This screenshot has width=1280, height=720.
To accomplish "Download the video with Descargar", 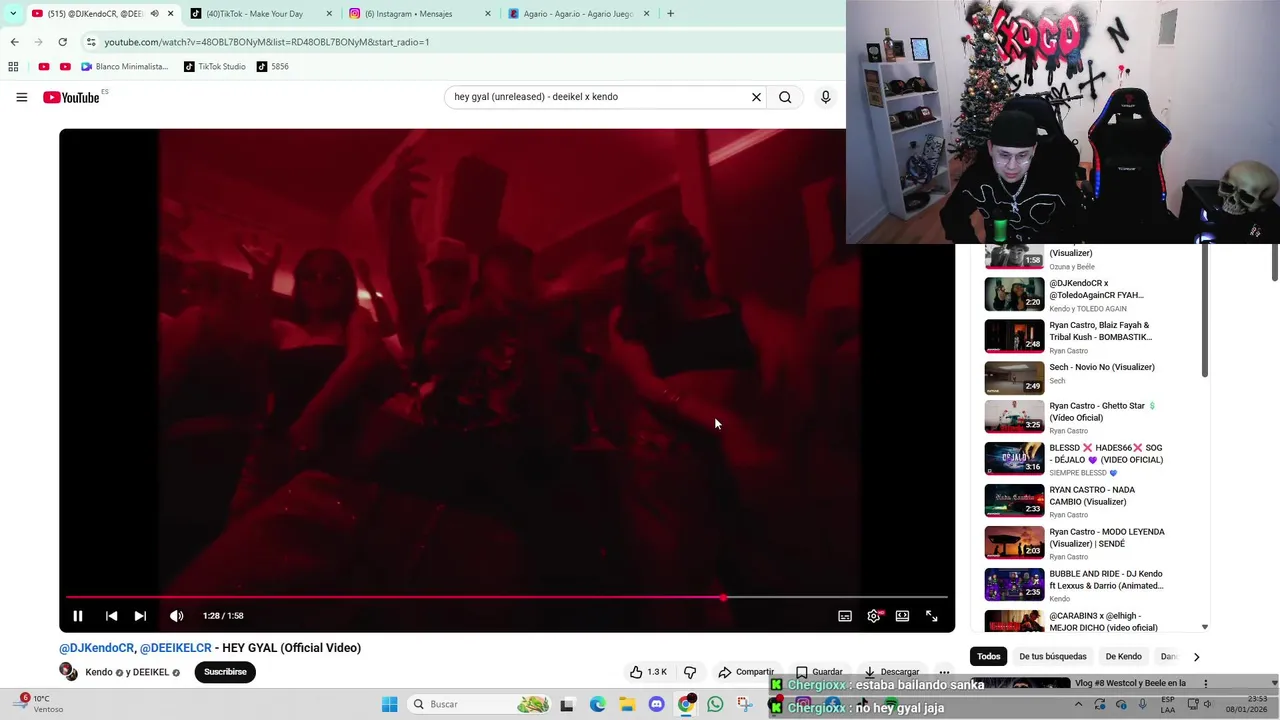I will coord(891,672).
